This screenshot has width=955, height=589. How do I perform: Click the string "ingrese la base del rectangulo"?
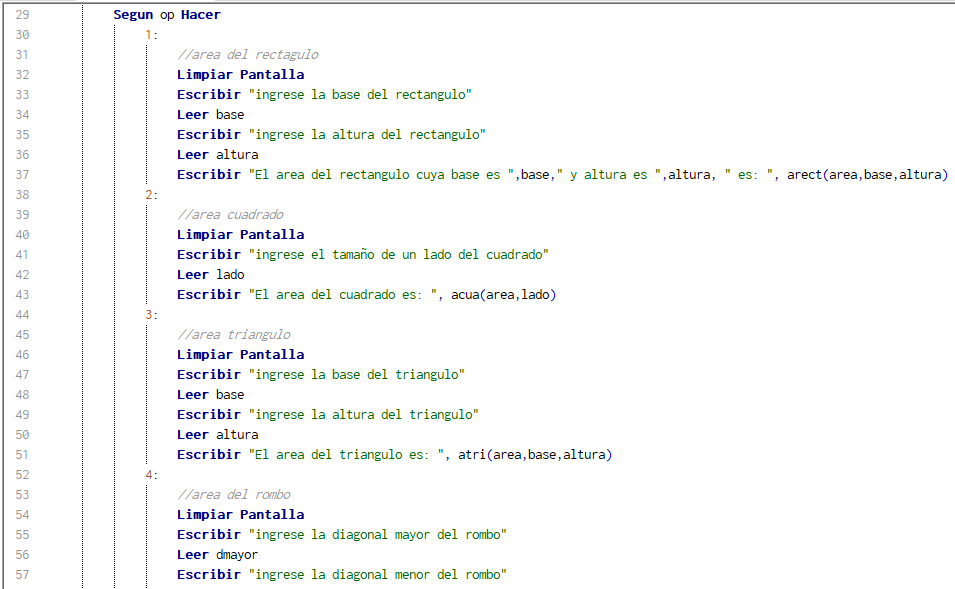click(360, 95)
